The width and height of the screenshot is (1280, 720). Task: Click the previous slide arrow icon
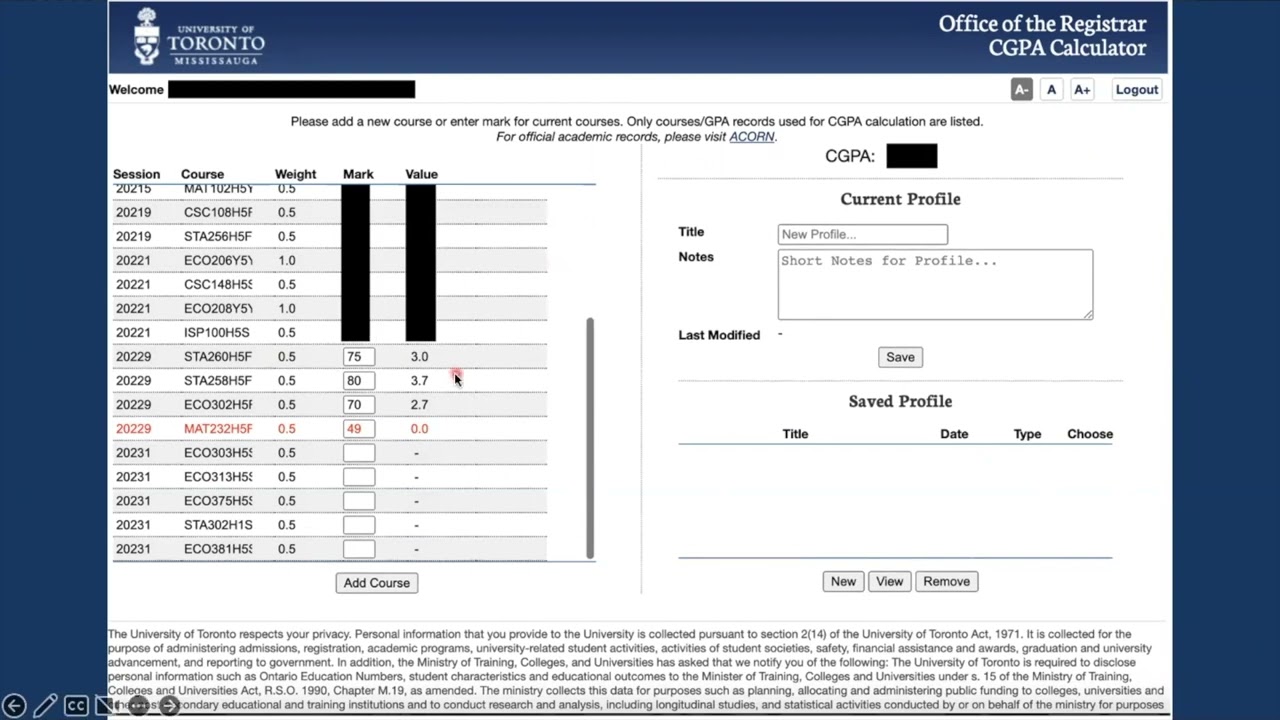click(14, 706)
